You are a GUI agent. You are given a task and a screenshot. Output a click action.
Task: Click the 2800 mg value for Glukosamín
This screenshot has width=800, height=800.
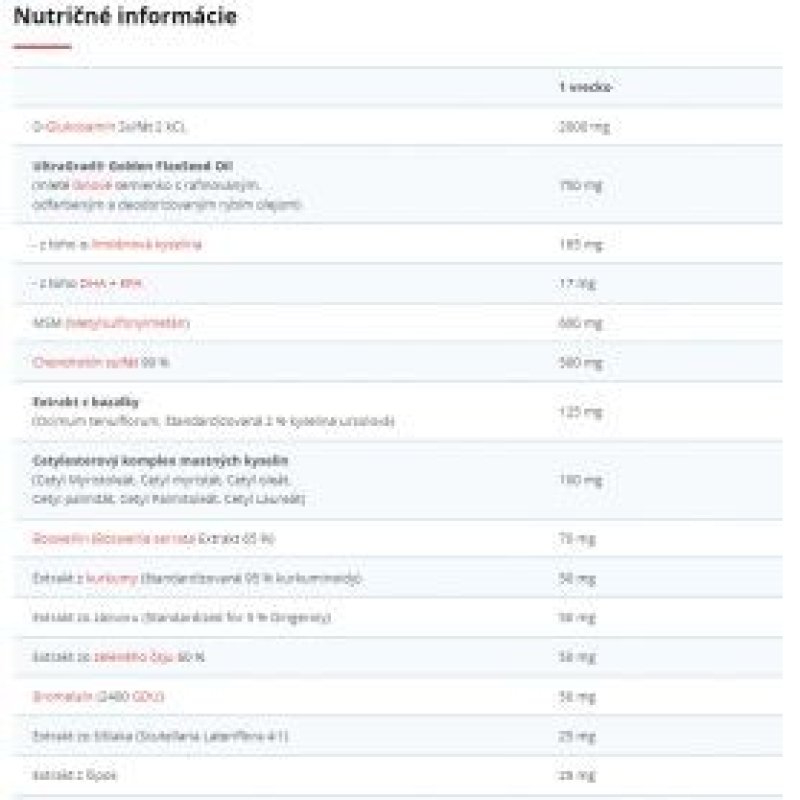584,128
